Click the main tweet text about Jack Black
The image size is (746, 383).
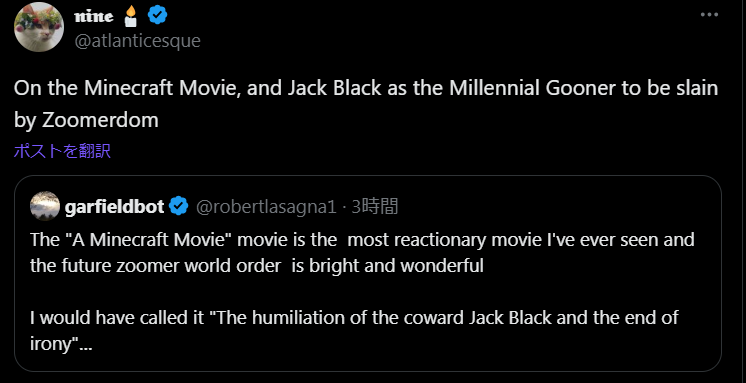pyautogui.click(x=365, y=104)
